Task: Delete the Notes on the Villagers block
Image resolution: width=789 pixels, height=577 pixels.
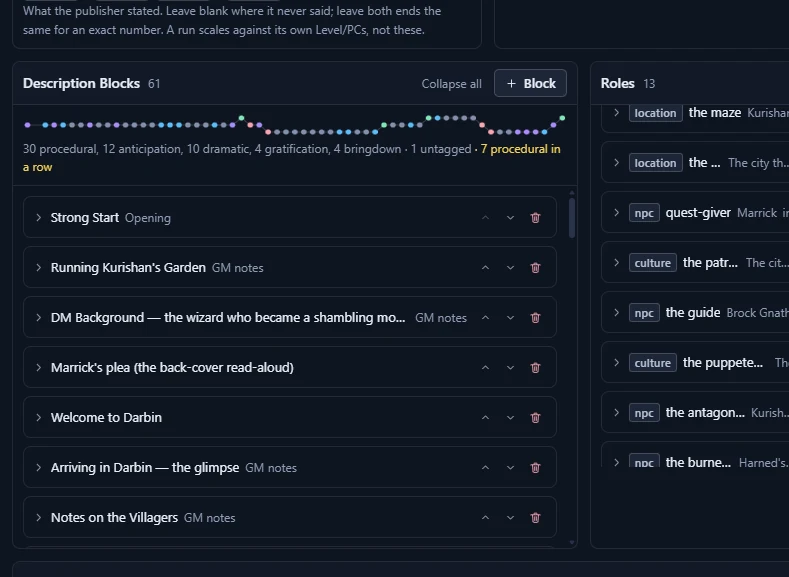Action: [535, 518]
